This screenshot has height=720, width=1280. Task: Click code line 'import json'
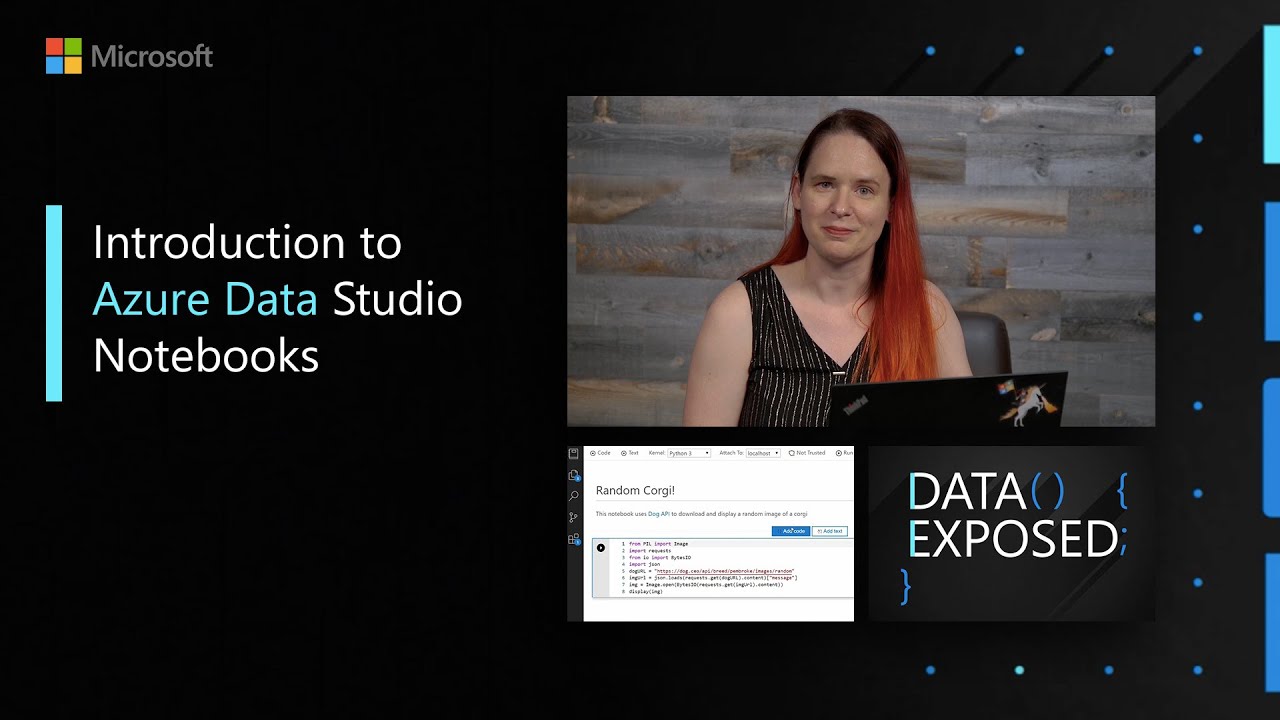click(x=644, y=564)
